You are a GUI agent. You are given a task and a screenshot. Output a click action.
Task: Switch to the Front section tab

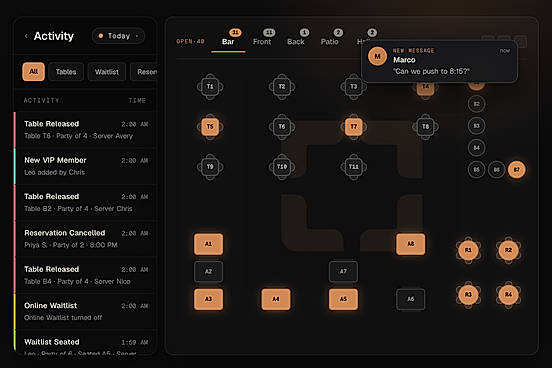(x=262, y=41)
